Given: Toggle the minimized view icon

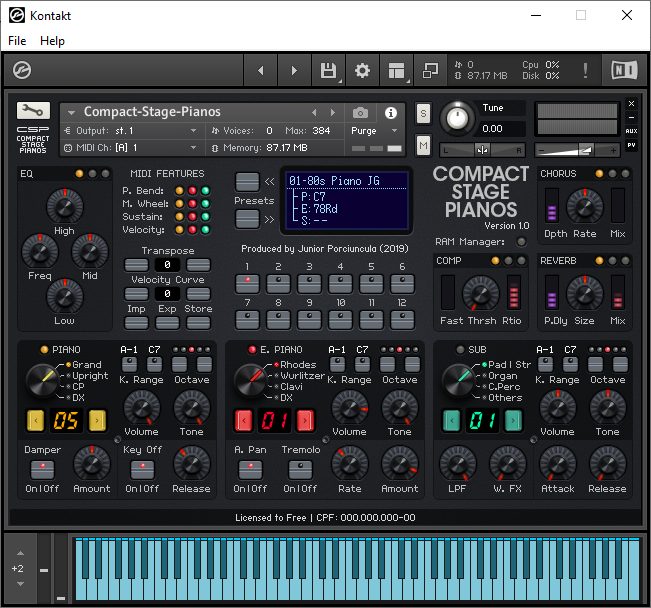Looking at the screenshot, I should (430, 71).
